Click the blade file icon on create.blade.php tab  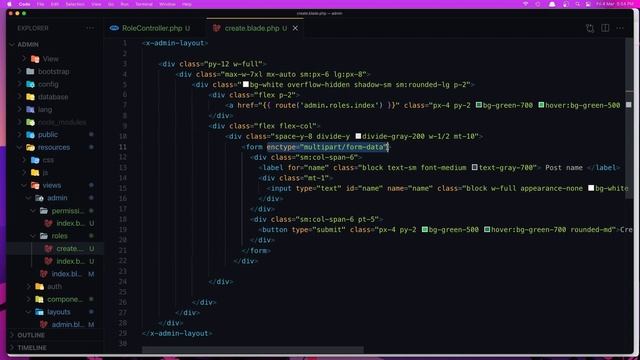click(217, 28)
